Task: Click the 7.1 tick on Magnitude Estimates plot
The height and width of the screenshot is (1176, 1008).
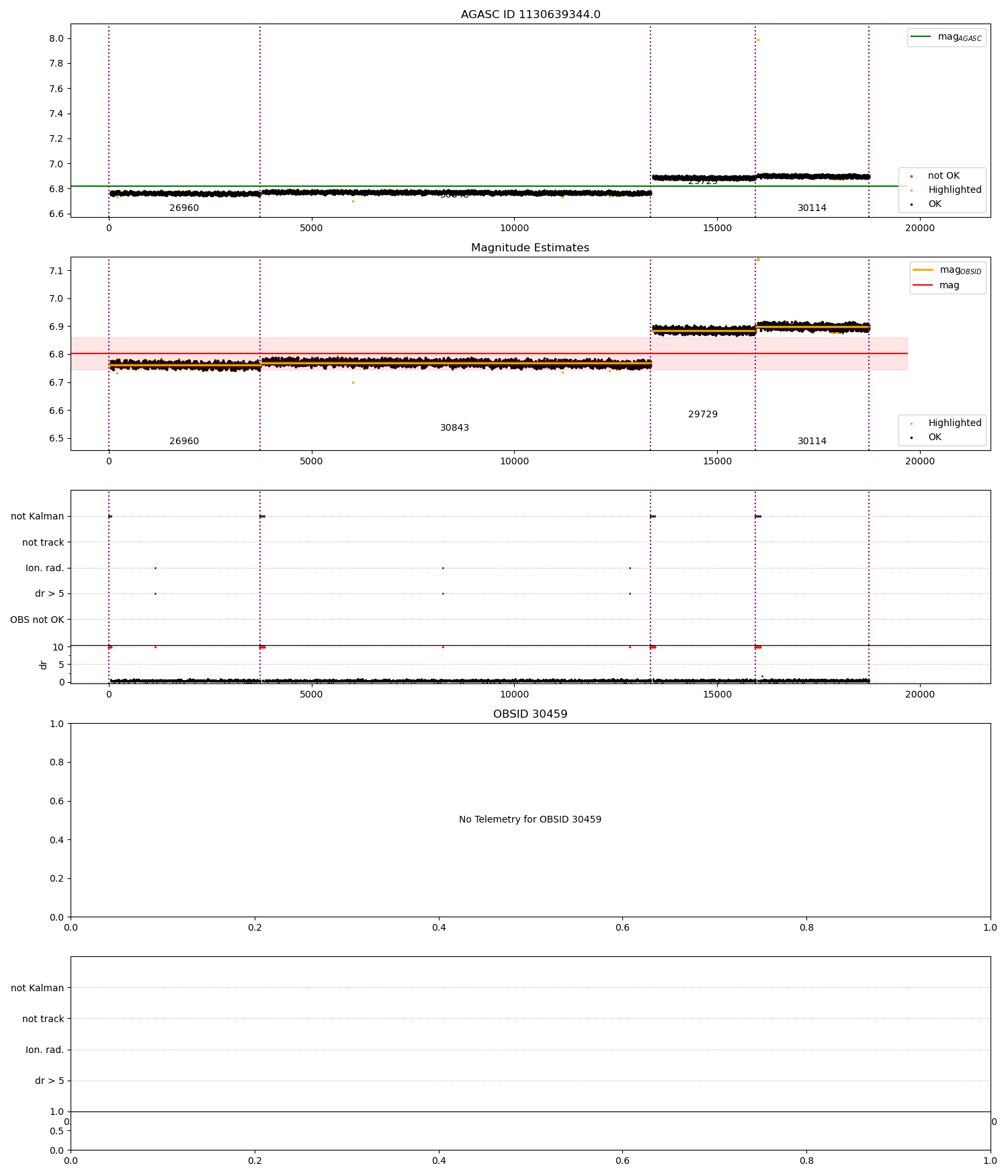Action: pyautogui.click(x=56, y=270)
